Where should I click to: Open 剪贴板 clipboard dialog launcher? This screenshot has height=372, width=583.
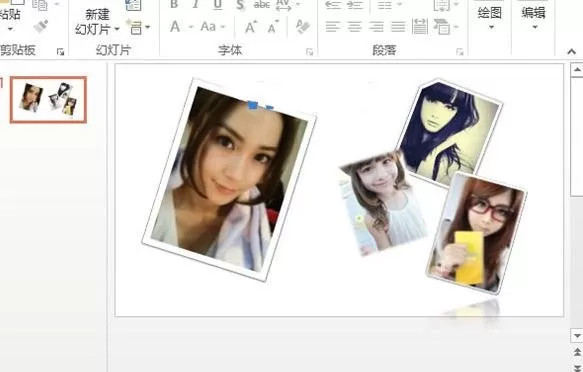point(61,52)
